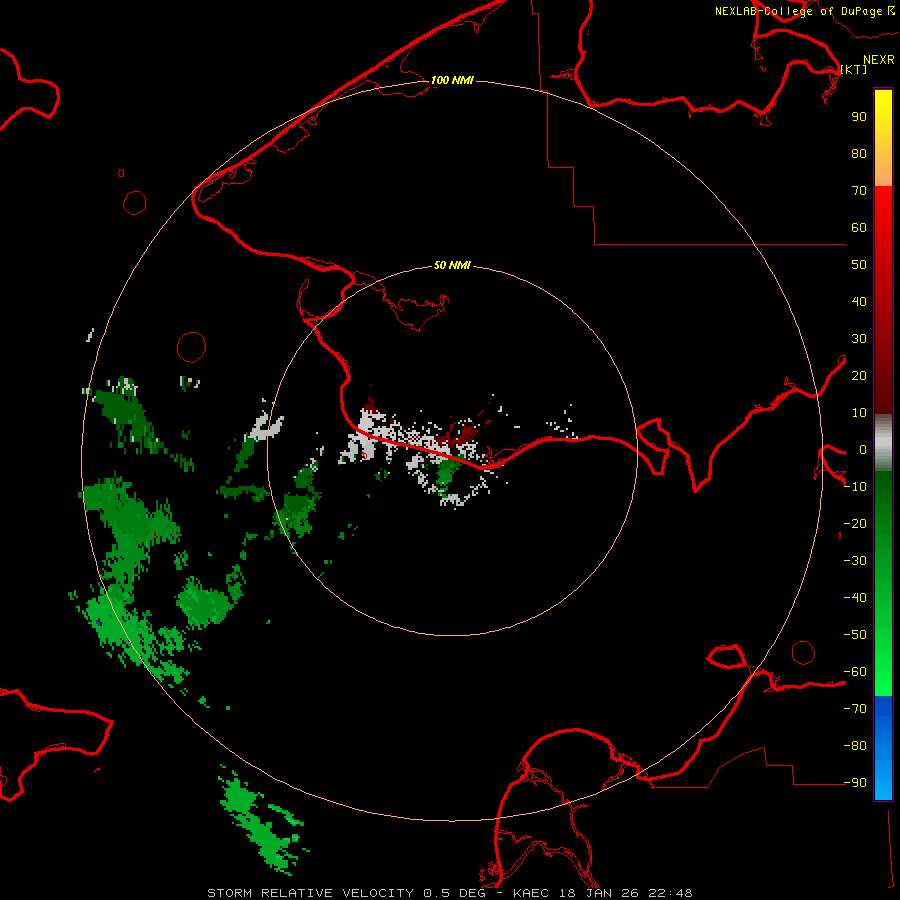Click the "[KT]" units label above the colorbar
This screenshot has width=900, height=900.
(854, 69)
